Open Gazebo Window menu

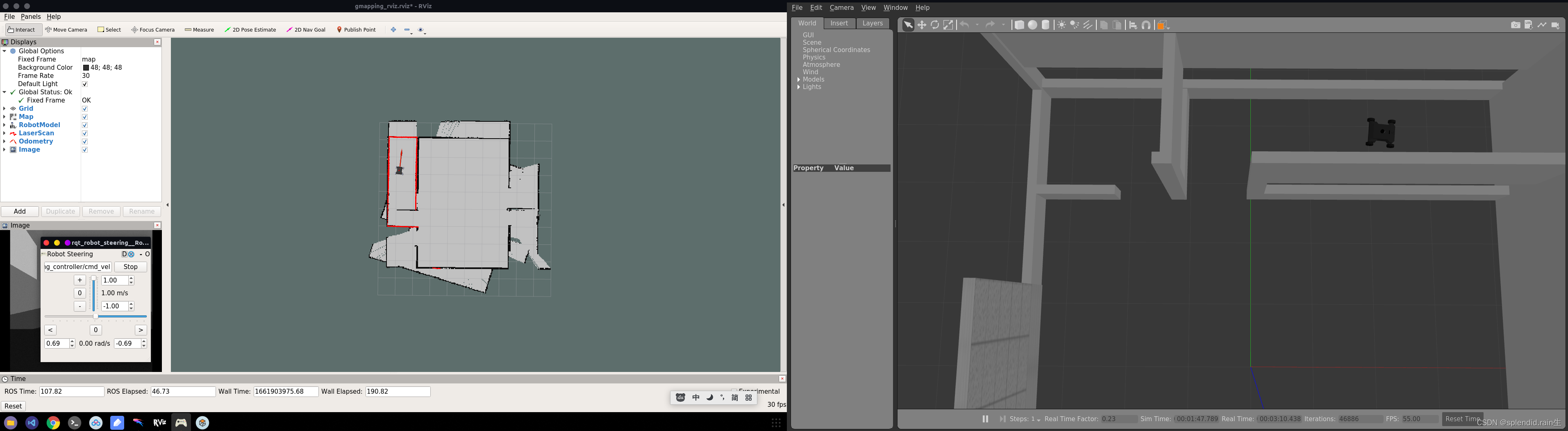point(895,8)
